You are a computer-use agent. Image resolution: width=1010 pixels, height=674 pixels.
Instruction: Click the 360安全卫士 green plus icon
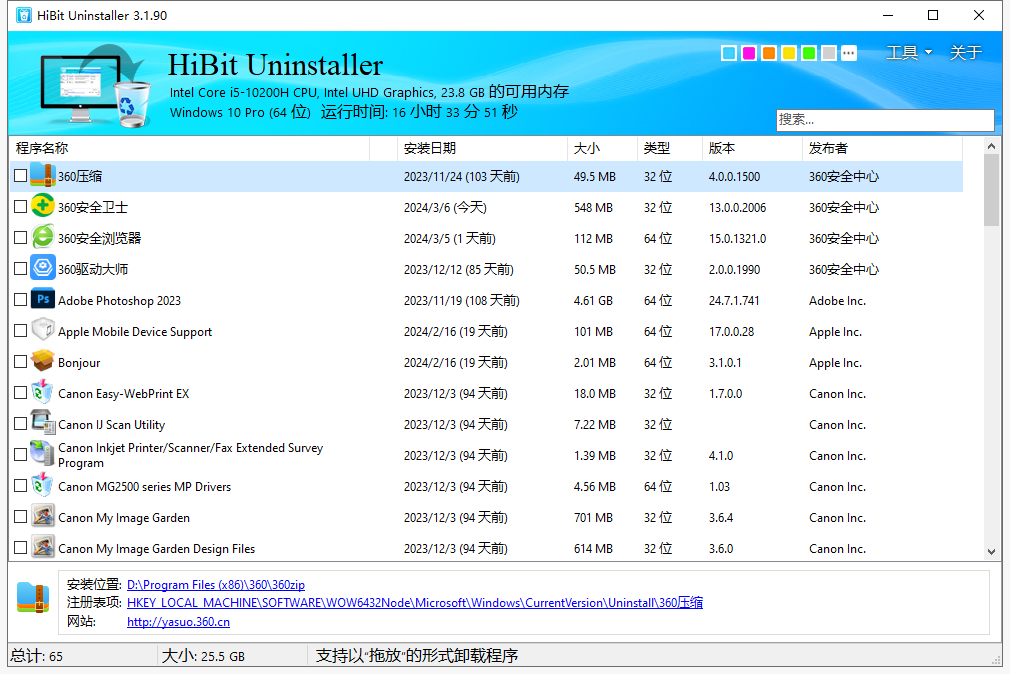[x=43, y=207]
